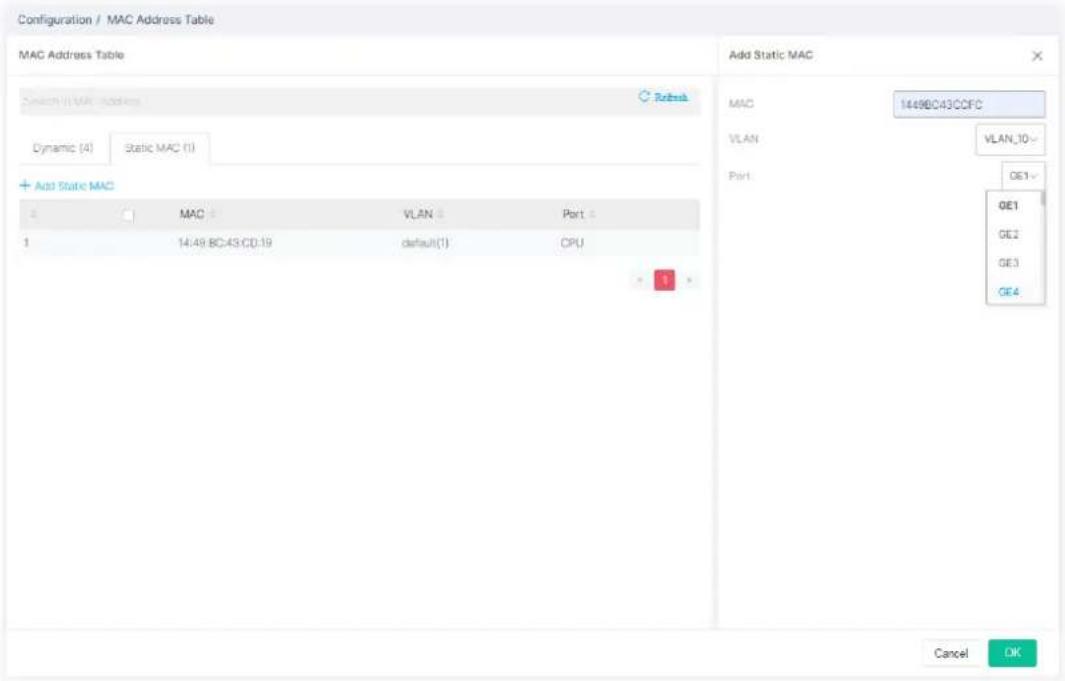Image resolution: width=1065 pixels, height=681 pixels.
Task: Go to next page arrow
Action: click(x=689, y=280)
